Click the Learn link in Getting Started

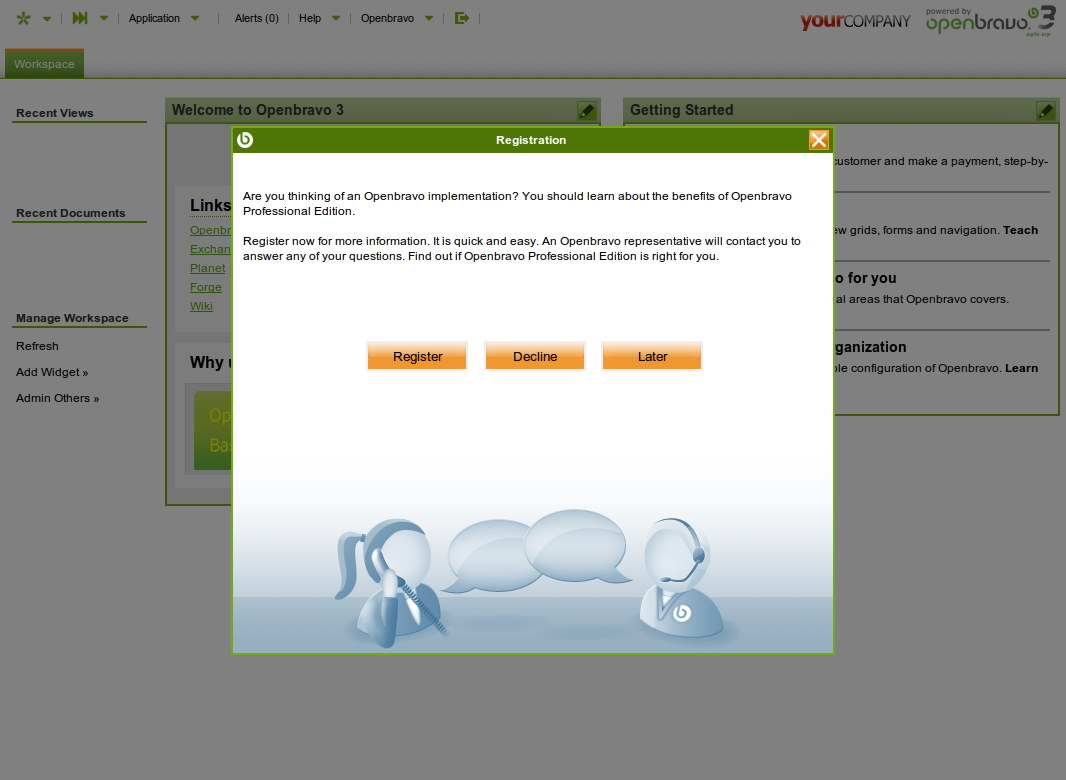coord(1021,368)
